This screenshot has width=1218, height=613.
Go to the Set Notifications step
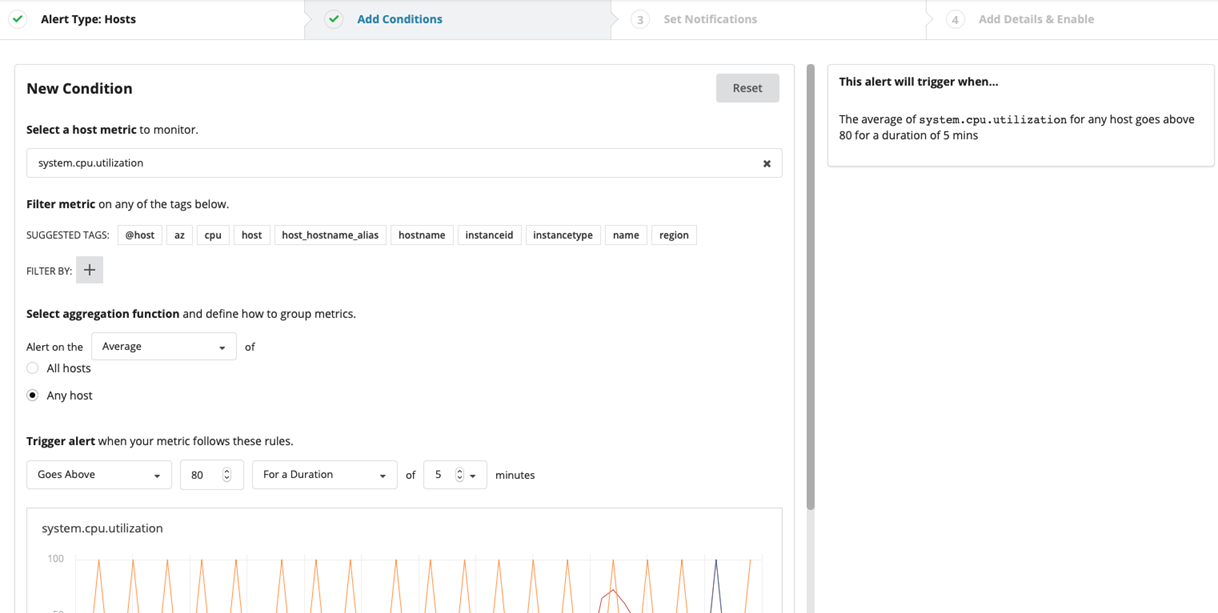pyautogui.click(x=710, y=19)
